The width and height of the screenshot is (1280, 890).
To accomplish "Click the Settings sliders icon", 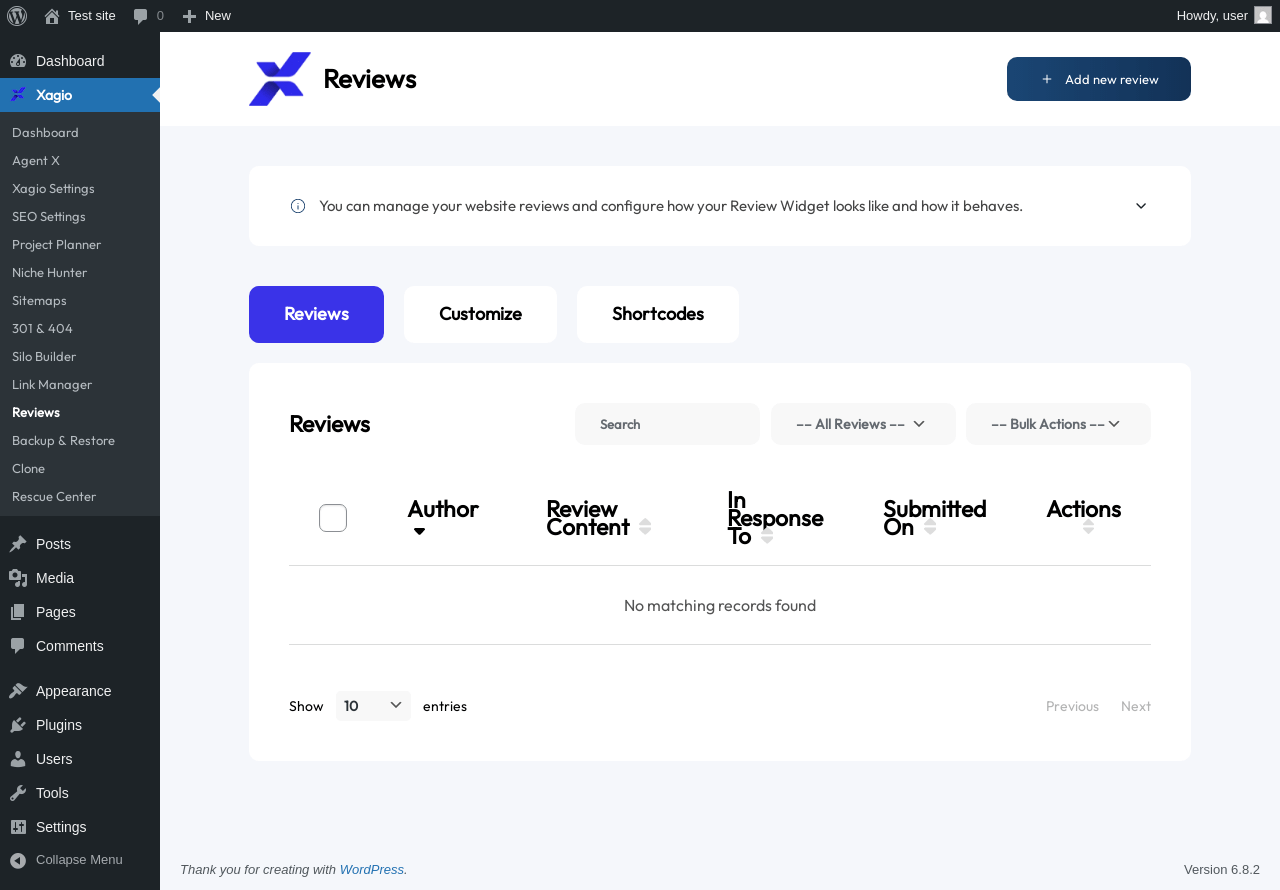I will tap(18, 827).
